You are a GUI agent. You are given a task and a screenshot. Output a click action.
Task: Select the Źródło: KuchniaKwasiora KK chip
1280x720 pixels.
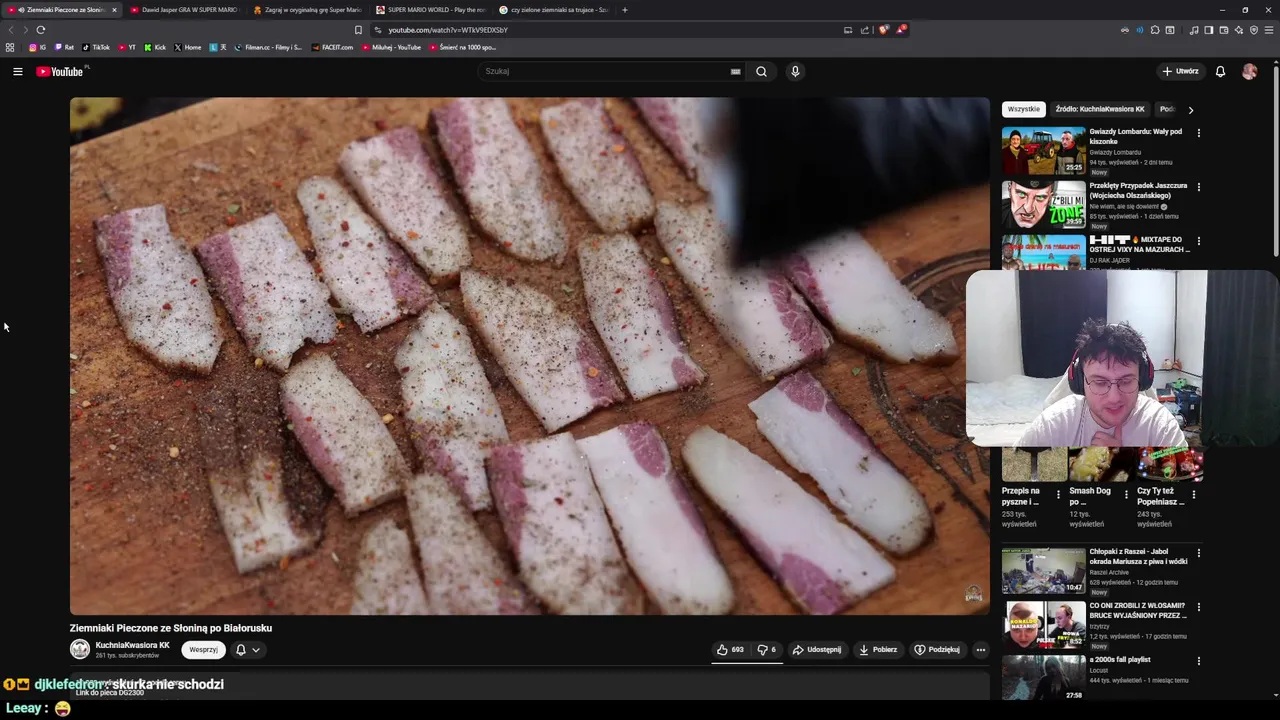[x=1100, y=109]
